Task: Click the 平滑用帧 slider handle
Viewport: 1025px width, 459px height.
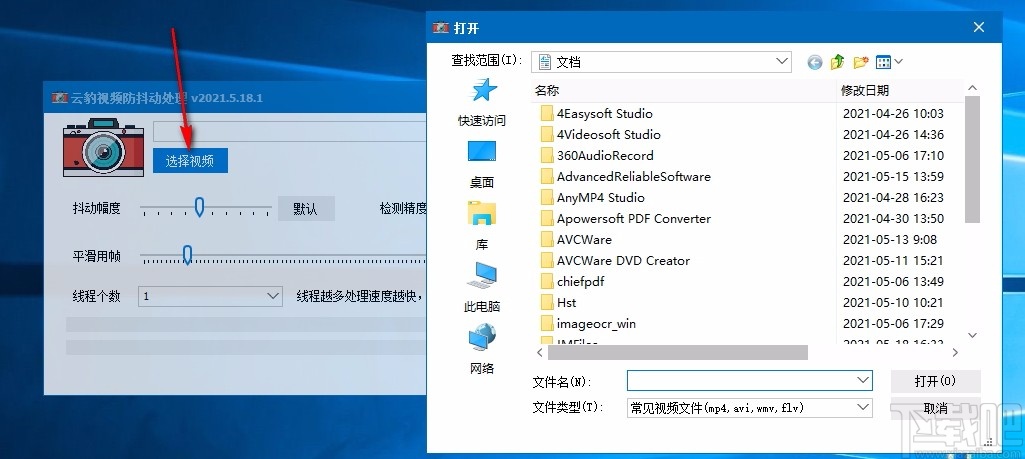Action: pyautogui.click(x=187, y=256)
